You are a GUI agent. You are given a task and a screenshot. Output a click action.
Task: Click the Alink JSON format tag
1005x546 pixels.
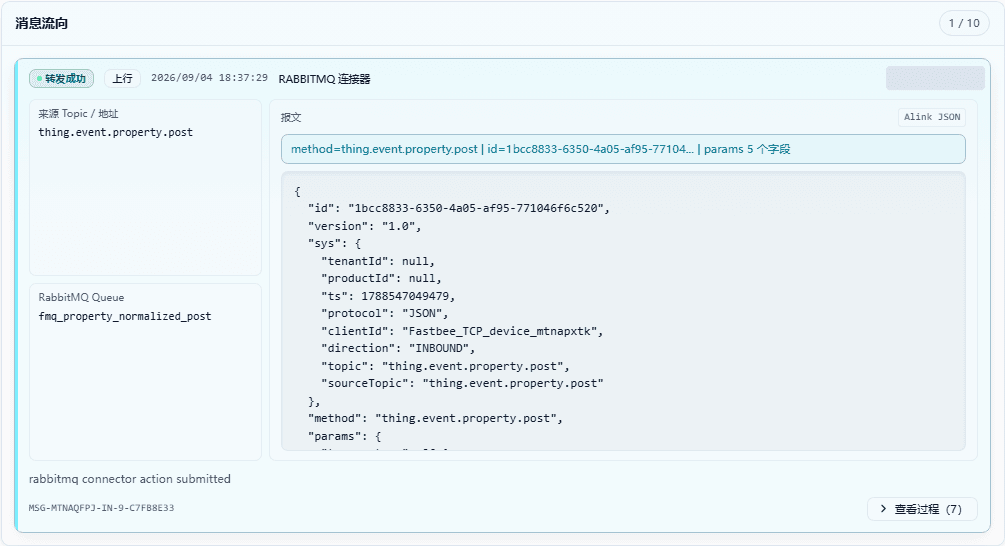932,117
